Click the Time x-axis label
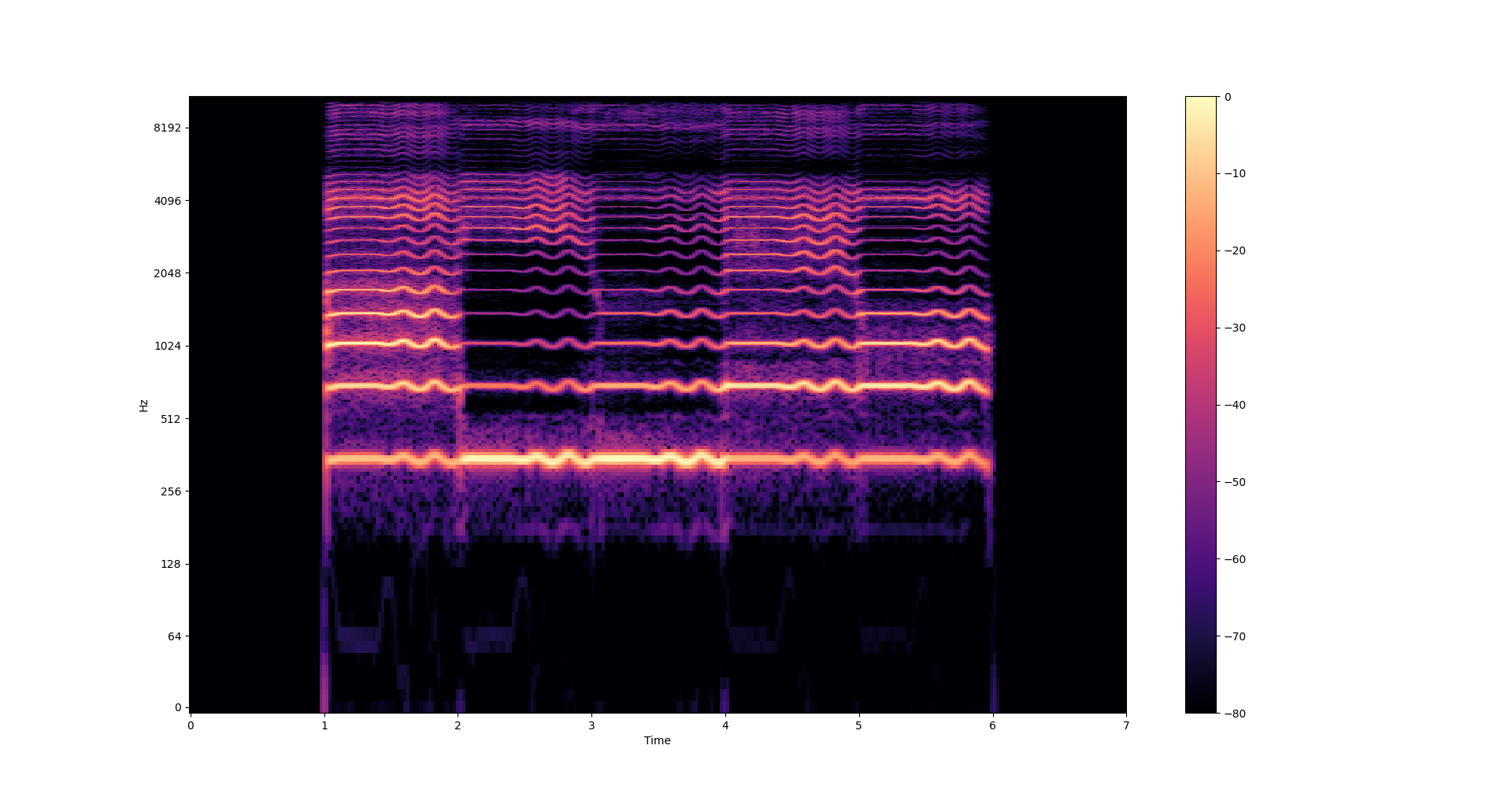 point(657,740)
